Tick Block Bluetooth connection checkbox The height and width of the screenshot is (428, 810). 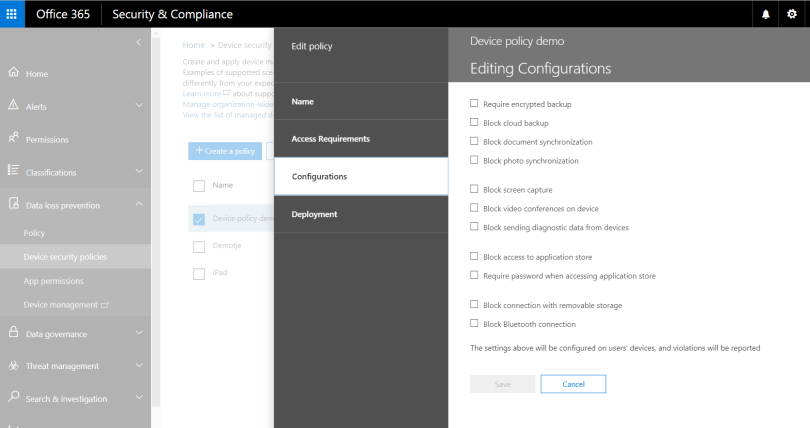click(x=474, y=324)
